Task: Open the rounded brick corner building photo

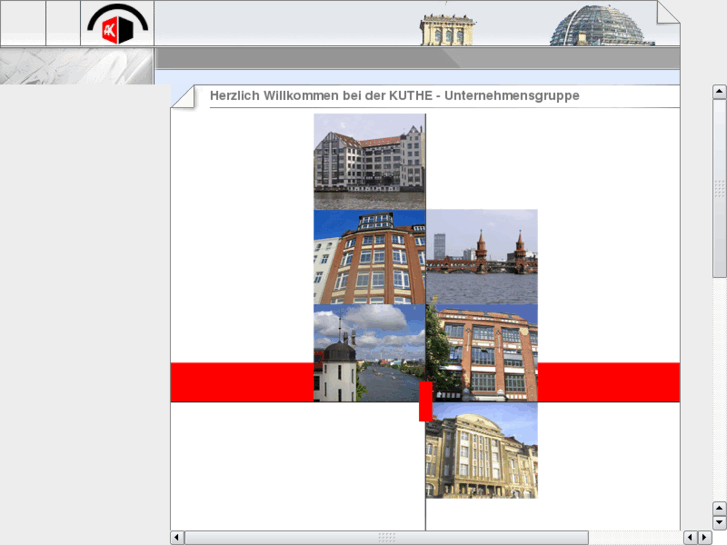Action: pos(370,257)
